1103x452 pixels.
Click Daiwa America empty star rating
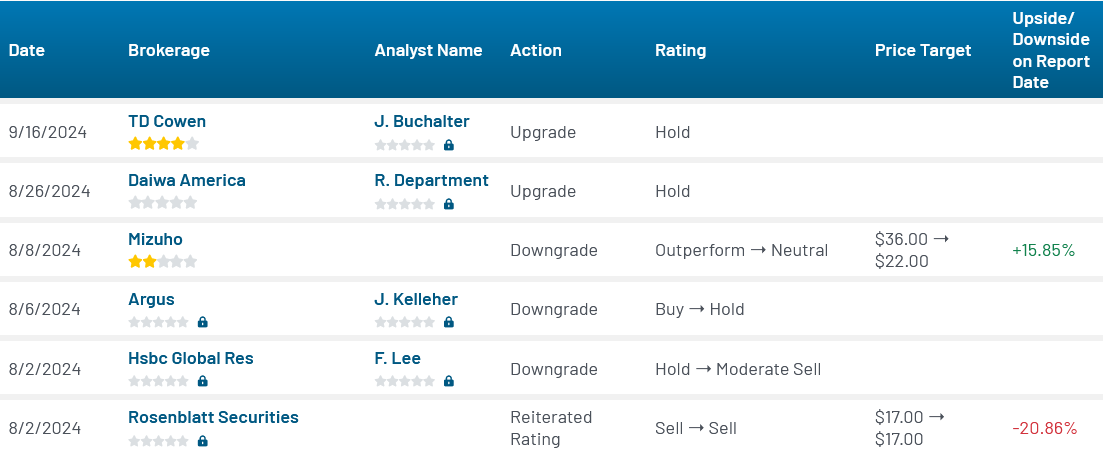[163, 203]
